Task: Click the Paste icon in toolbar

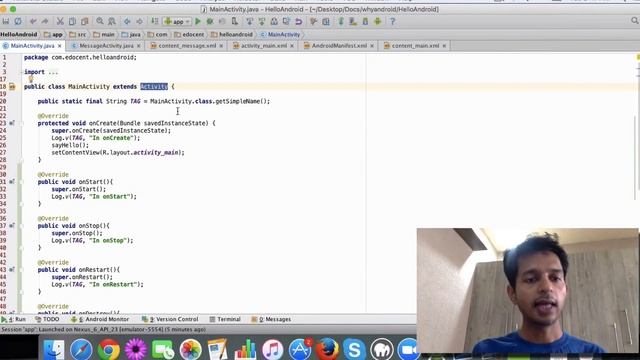Action: (x=84, y=21)
